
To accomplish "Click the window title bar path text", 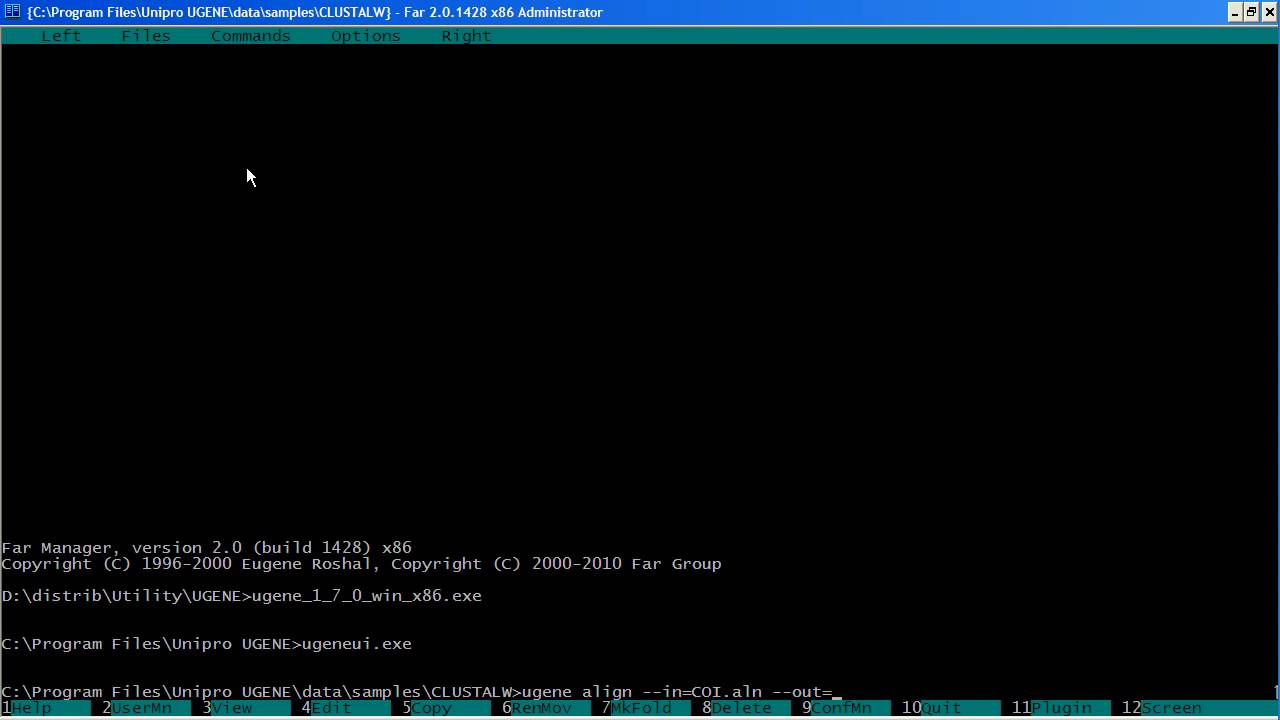I will pyautogui.click(x=315, y=12).
